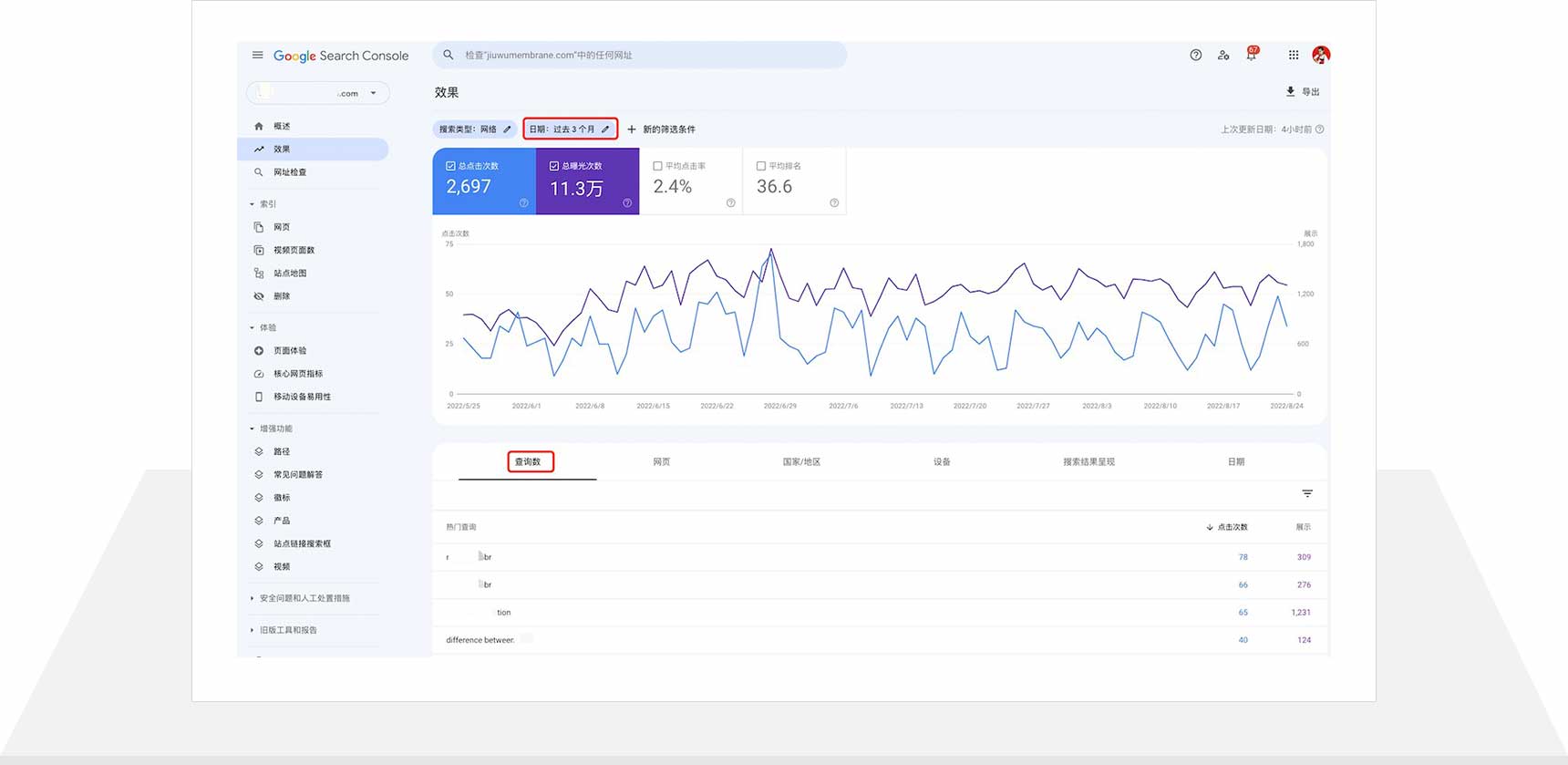Enable the 平均排名 checkbox
Image resolution: width=1568 pixels, height=765 pixels.
pos(761,166)
